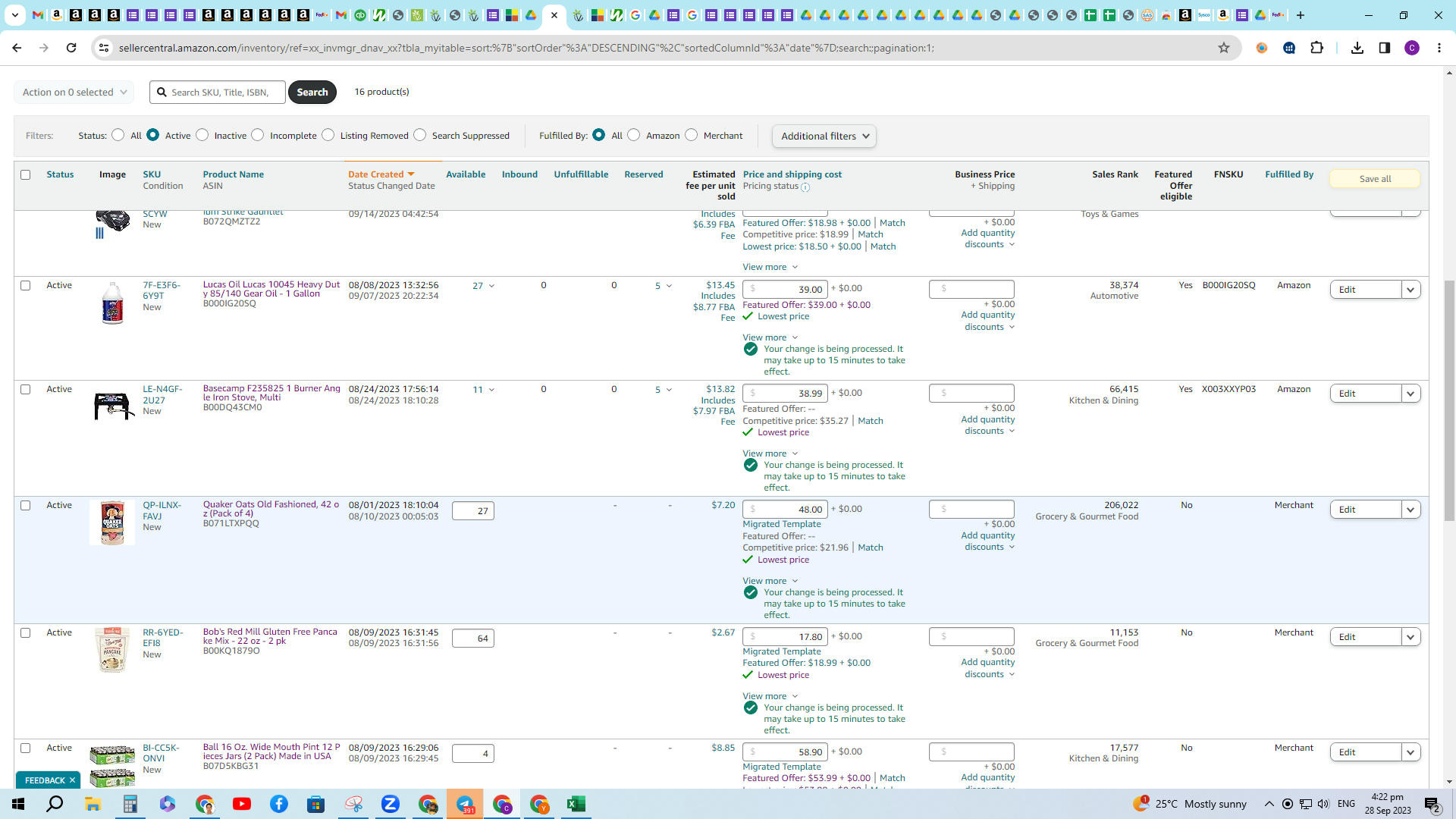Filter Fulfilled By to Amazon
1456x819 pixels.
point(634,135)
